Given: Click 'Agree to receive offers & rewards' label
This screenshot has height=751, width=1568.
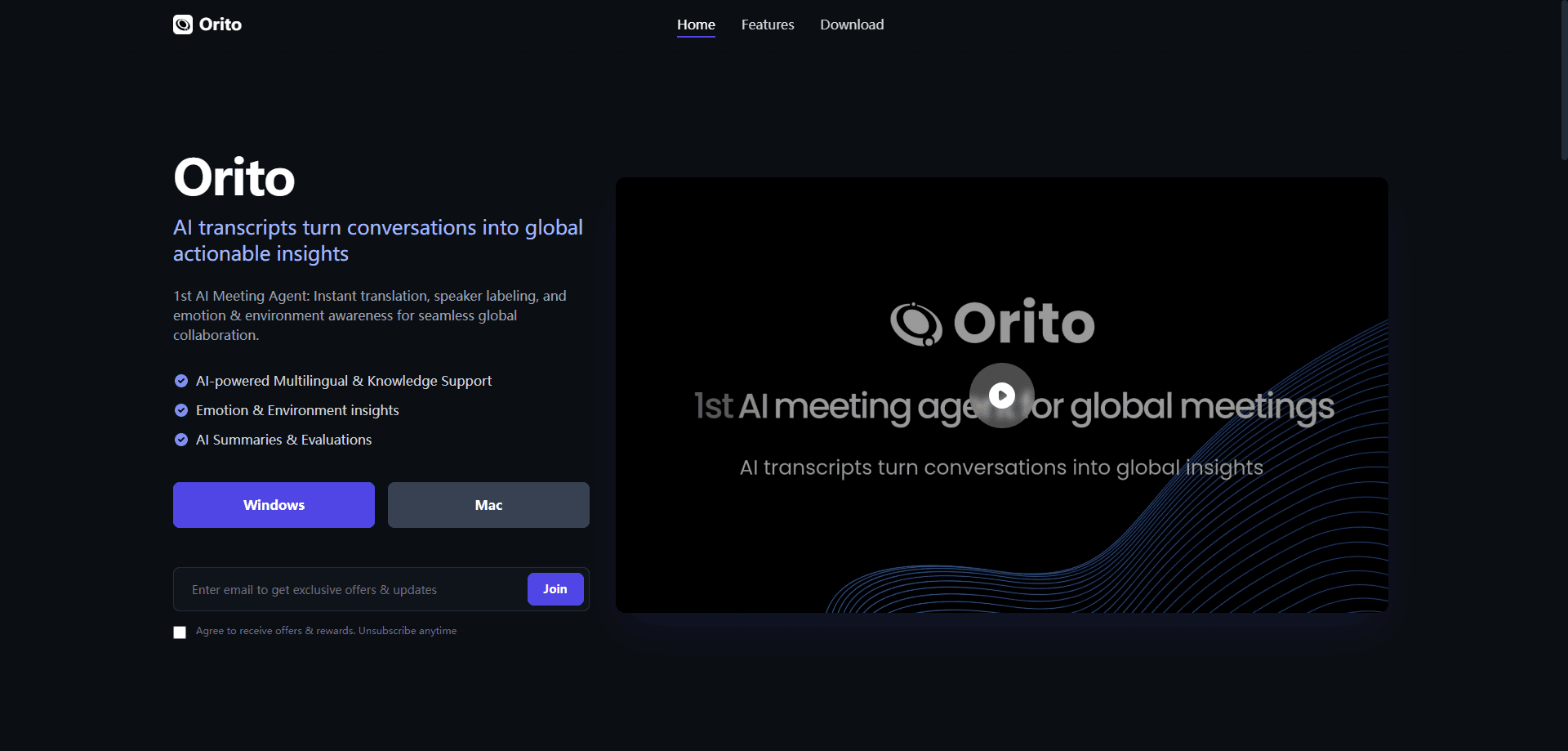Looking at the screenshot, I should tap(326, 631).
